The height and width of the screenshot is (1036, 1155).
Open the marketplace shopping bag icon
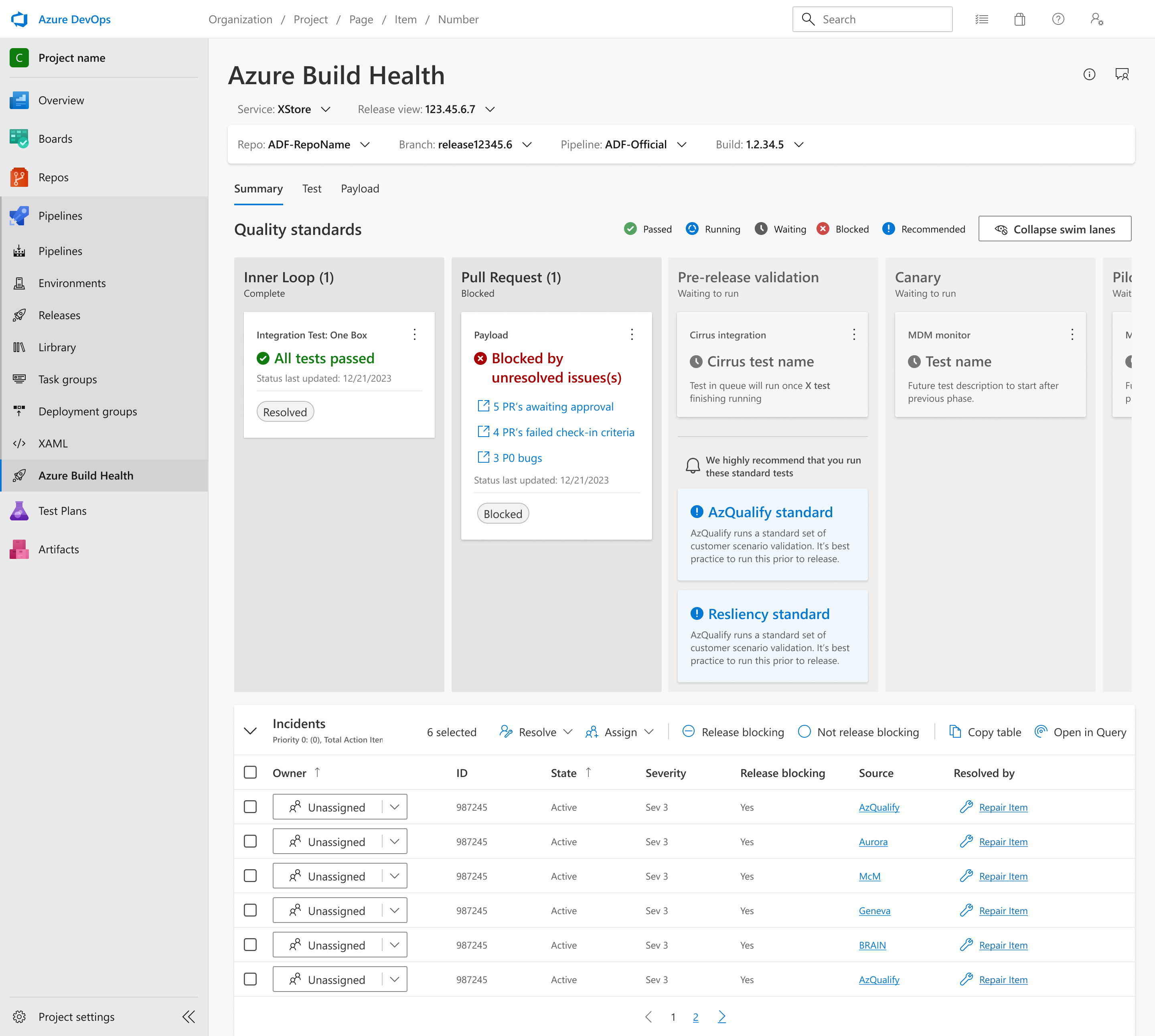point(1019,19)
